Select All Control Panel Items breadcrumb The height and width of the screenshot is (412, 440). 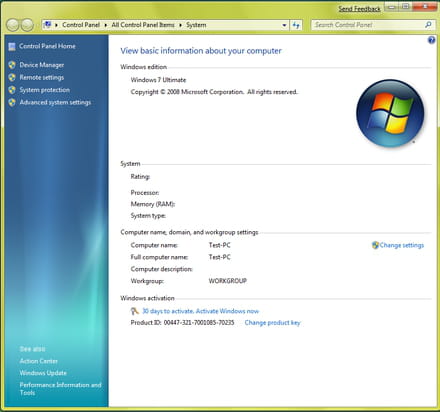(143, 25)
